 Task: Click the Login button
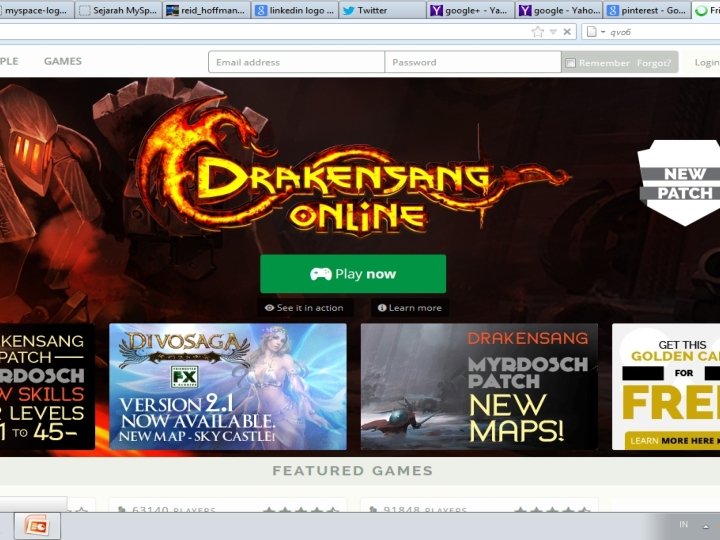706,62
